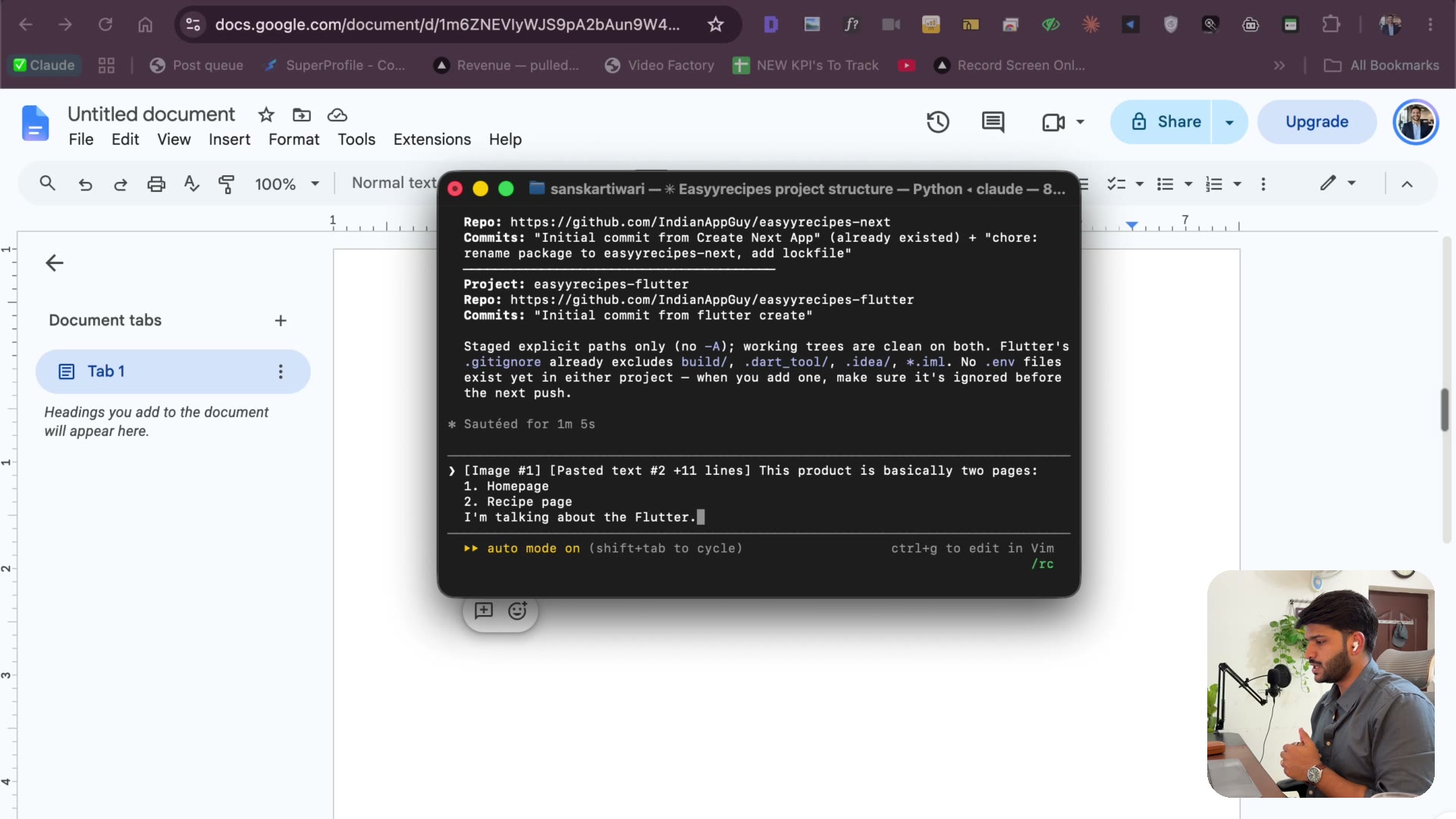Click the document vertical scrollbar
Image resolution: width=1456 pixels, height=819 pixels.
click(1445, 410)
